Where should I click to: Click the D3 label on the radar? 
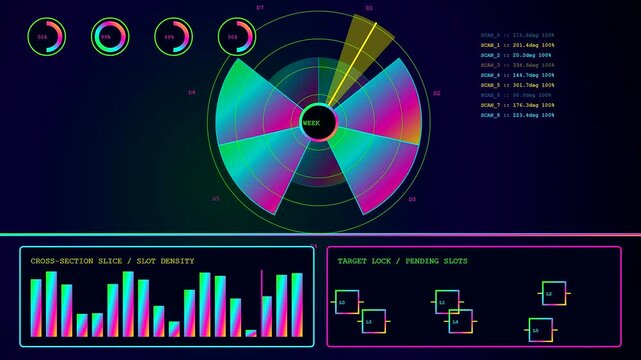412,199
